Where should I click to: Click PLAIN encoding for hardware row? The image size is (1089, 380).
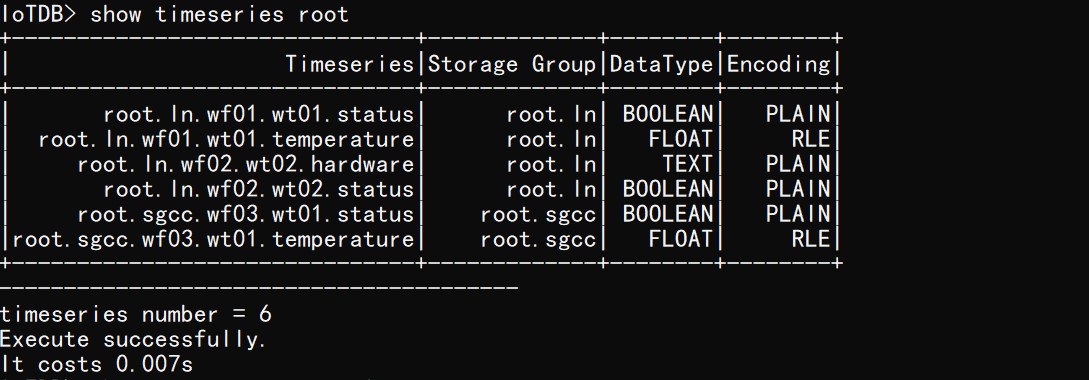797,164
